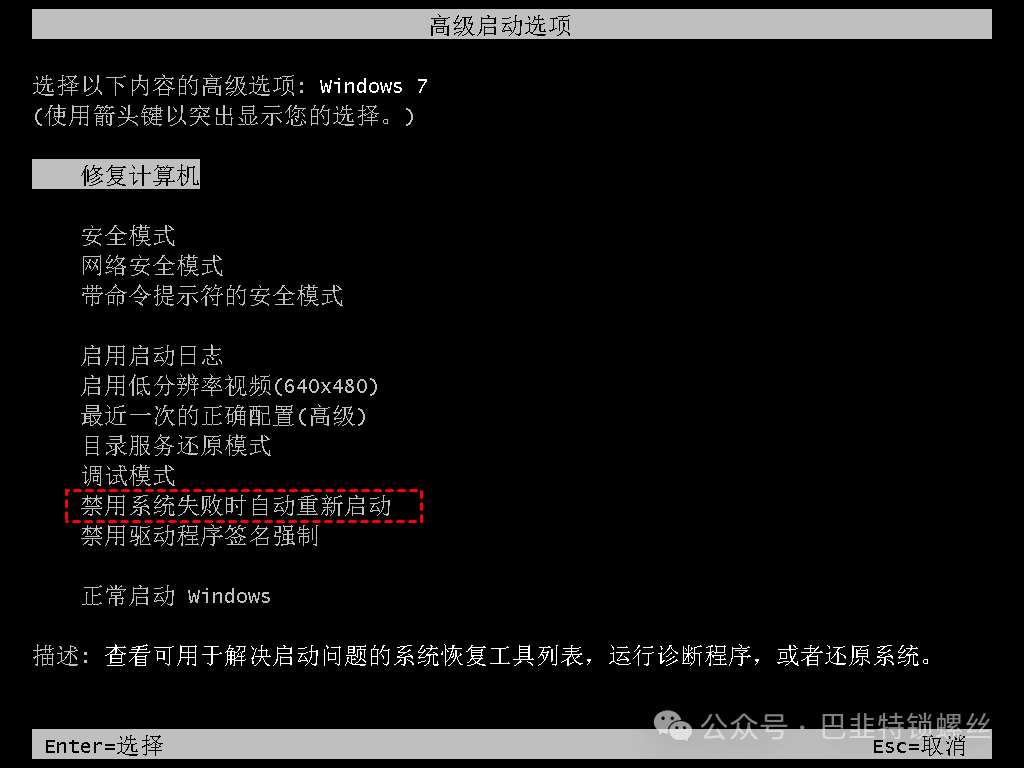The height and width of the screenshot is (768, 1024).
Task: Choose 启用低分辨率视频(640x480) entry
Action: pyautogui.click(x=229, y=385)
